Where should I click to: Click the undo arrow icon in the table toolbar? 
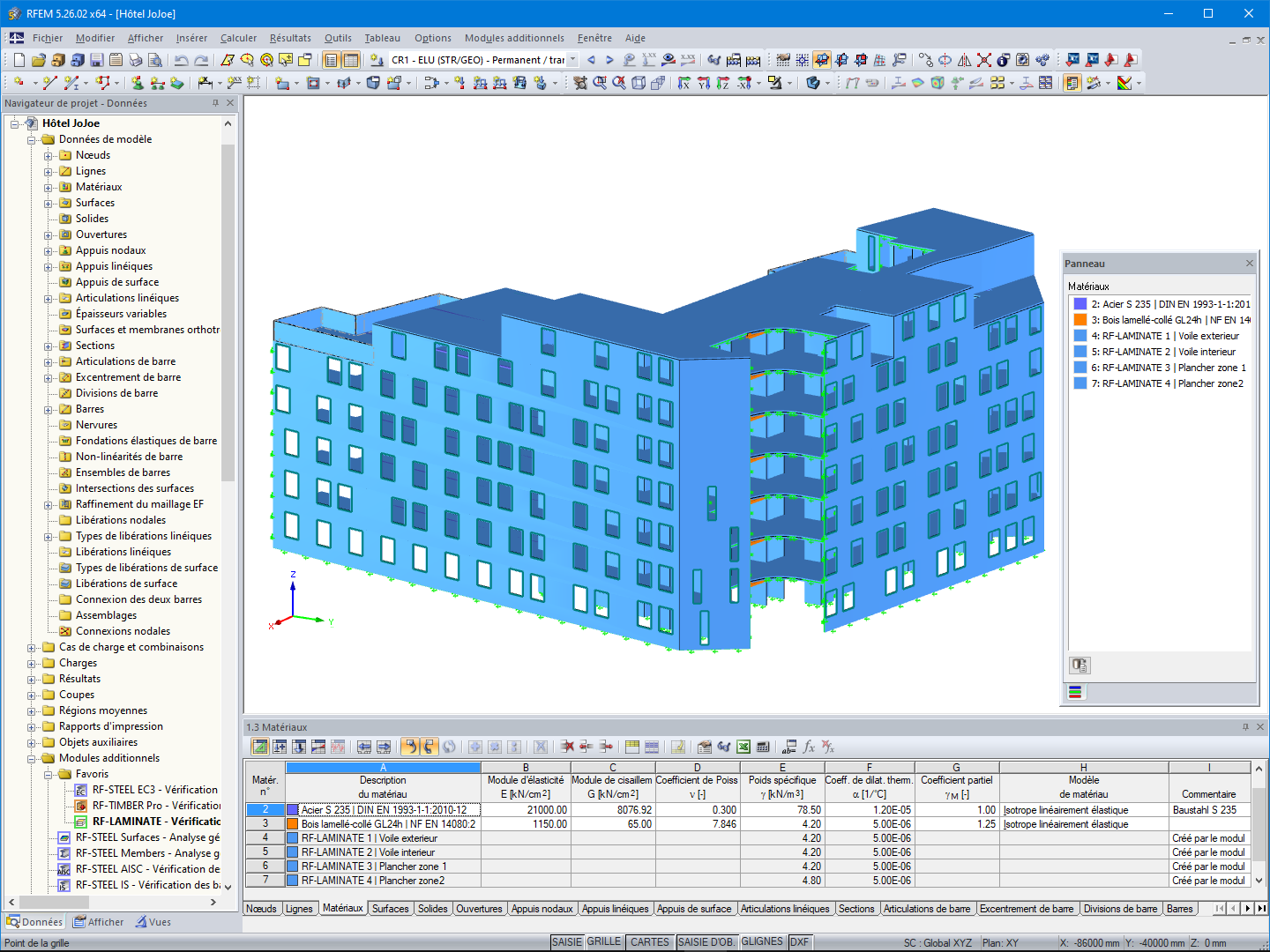(x=411, y=746)
